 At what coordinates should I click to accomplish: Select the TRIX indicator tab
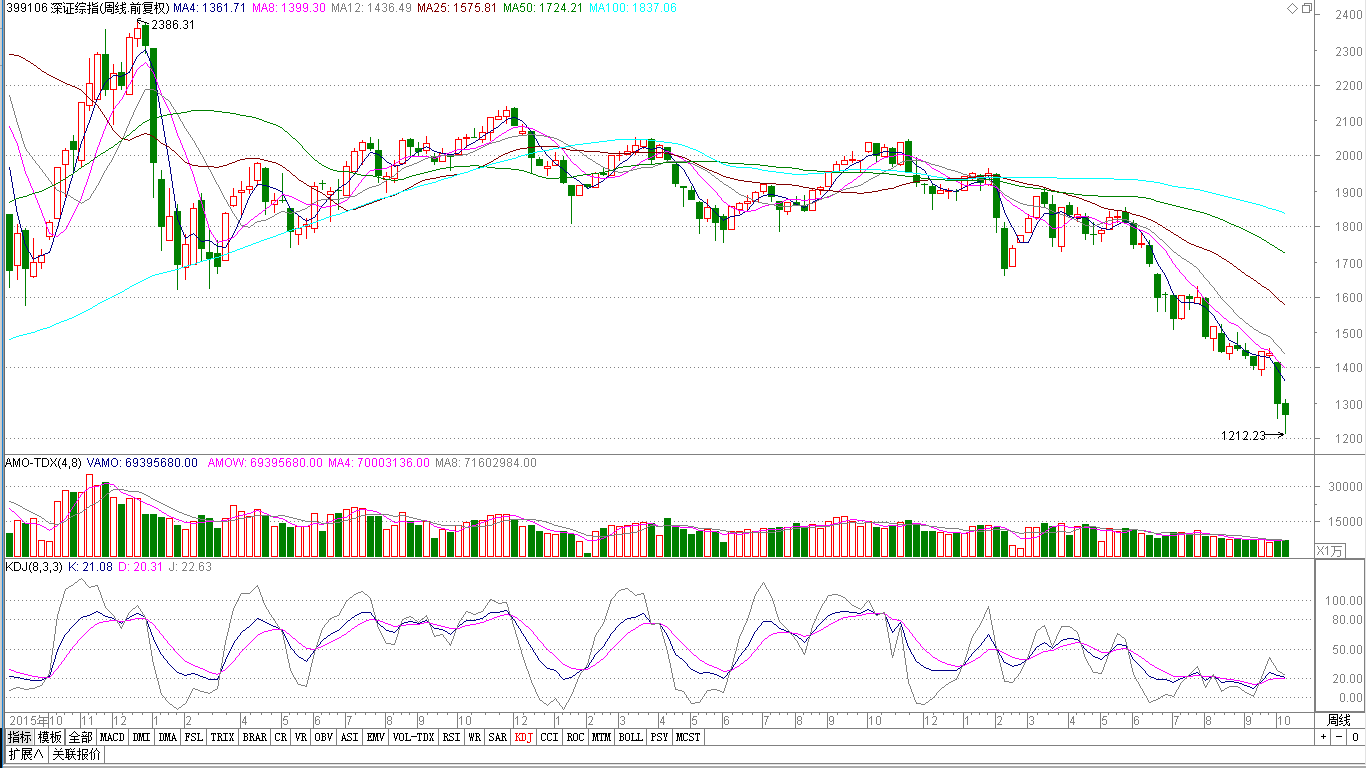click(x=222, y=737)
